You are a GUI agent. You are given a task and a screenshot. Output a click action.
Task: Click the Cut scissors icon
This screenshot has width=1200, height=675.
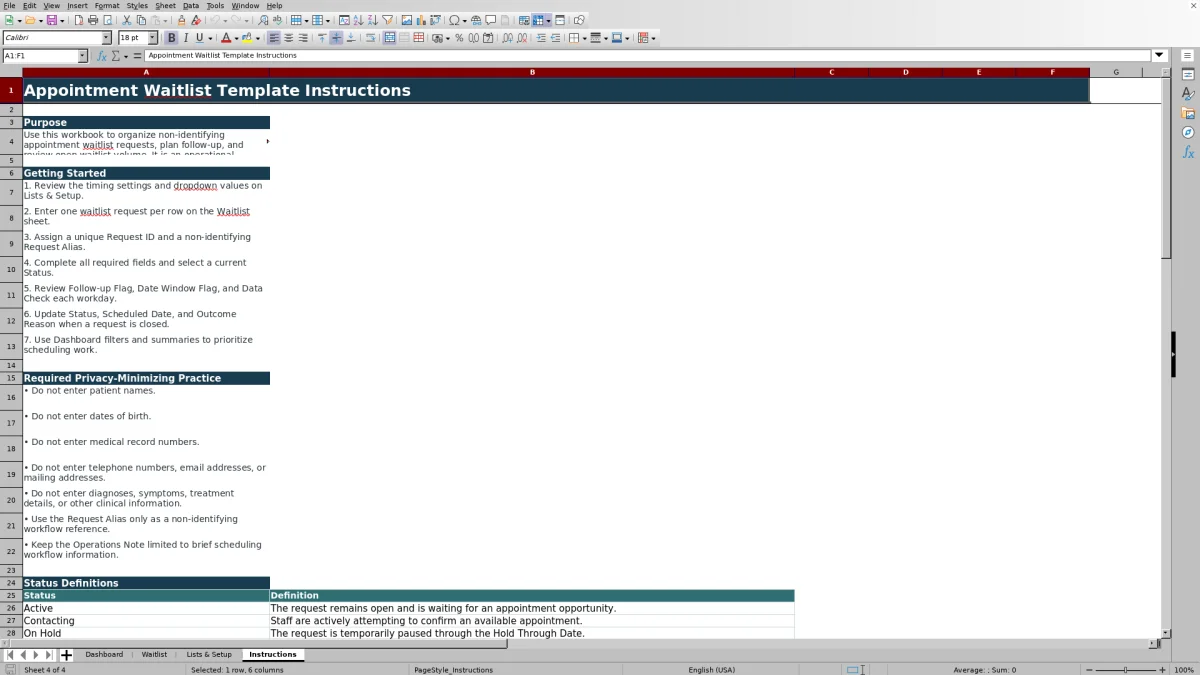(126, 20)
